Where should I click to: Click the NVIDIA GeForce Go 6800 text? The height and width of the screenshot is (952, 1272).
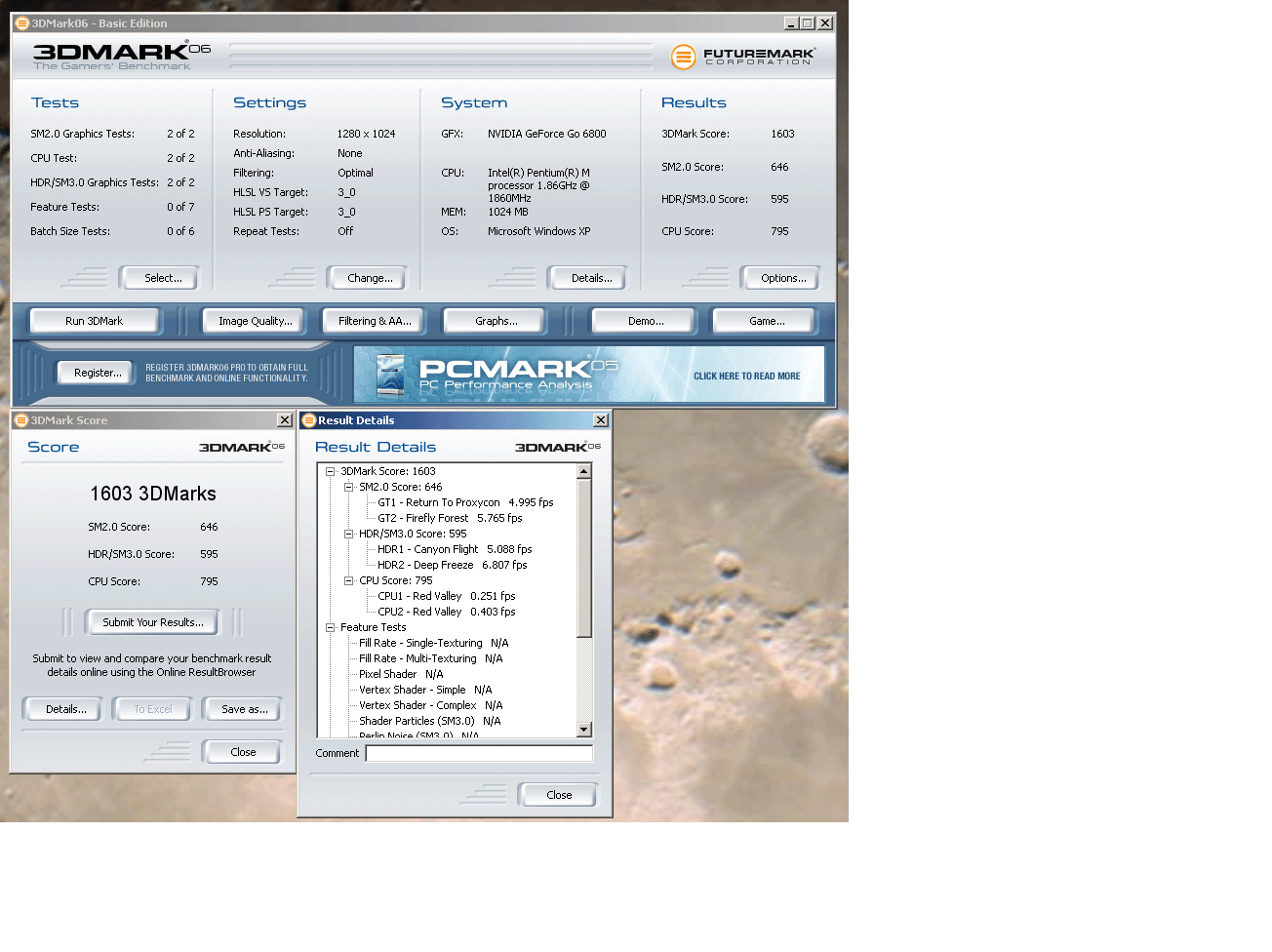tap(546, 134)
